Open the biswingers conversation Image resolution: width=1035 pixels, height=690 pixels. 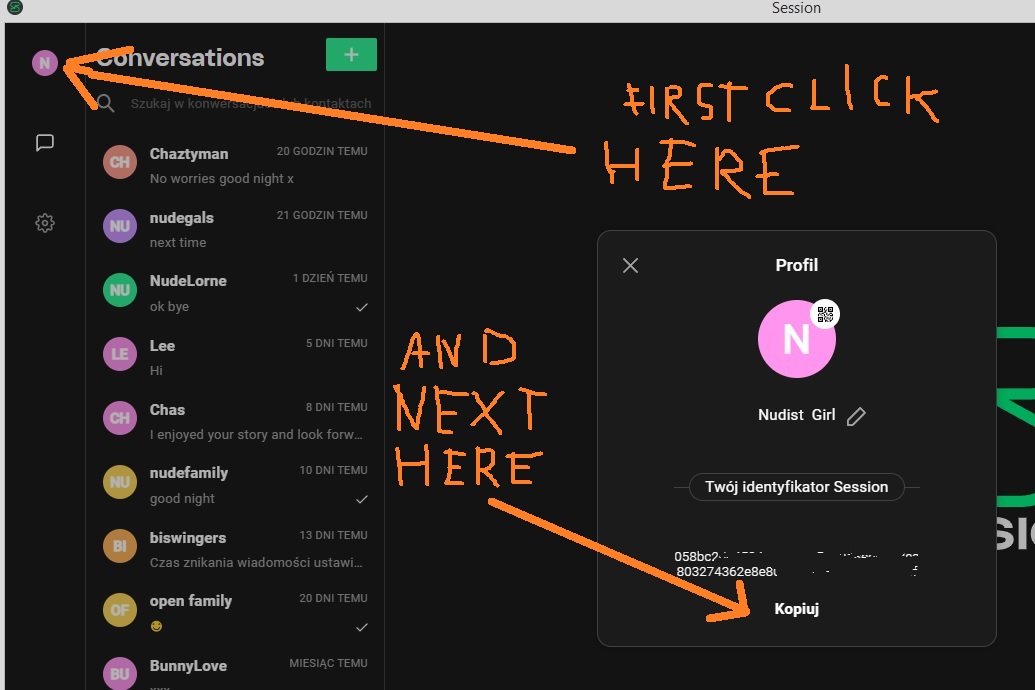tap(235, 549)
